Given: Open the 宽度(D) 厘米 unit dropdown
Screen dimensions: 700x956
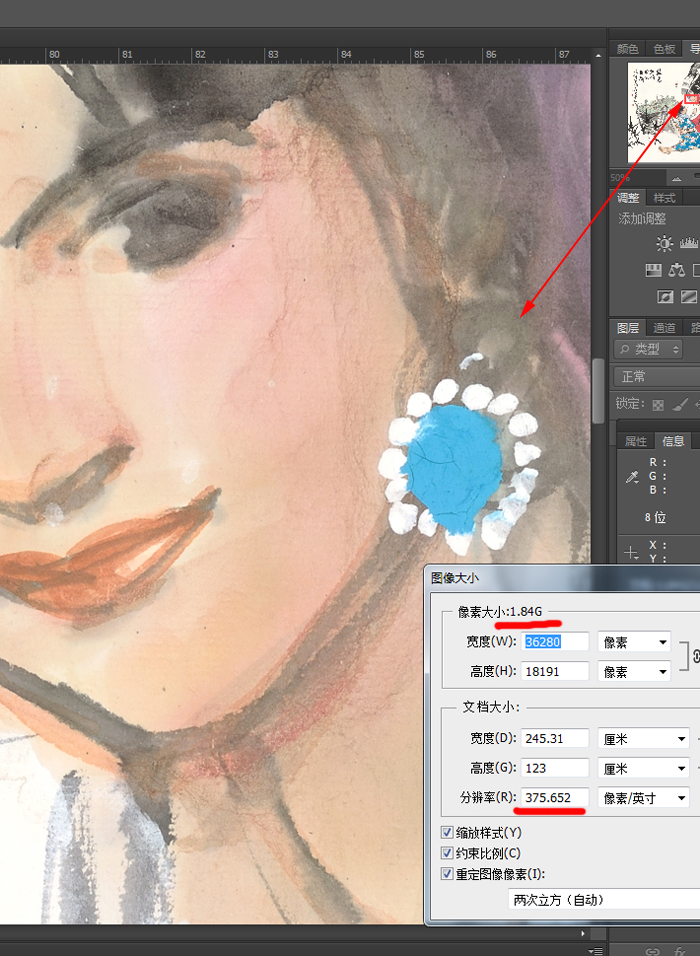Looking at the screenshot, I should click(644, 738).
